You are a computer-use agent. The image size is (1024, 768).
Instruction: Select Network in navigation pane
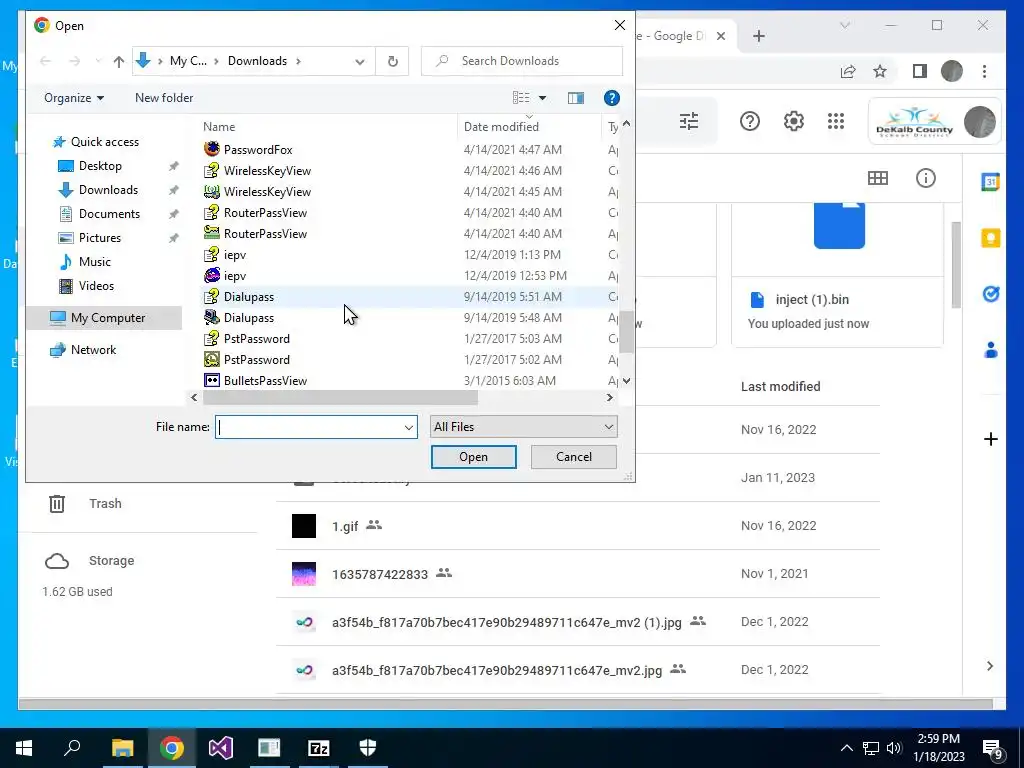tap(93, 350)
